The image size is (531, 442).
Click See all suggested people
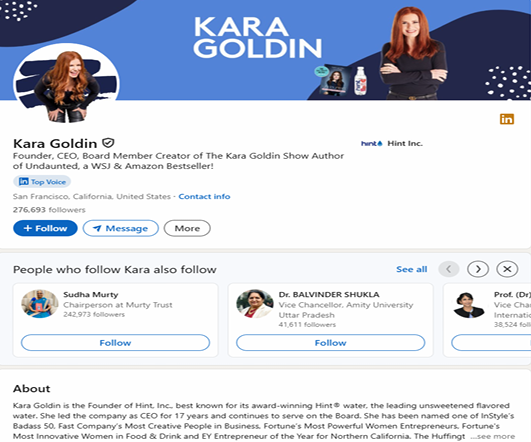click(411, 269)
